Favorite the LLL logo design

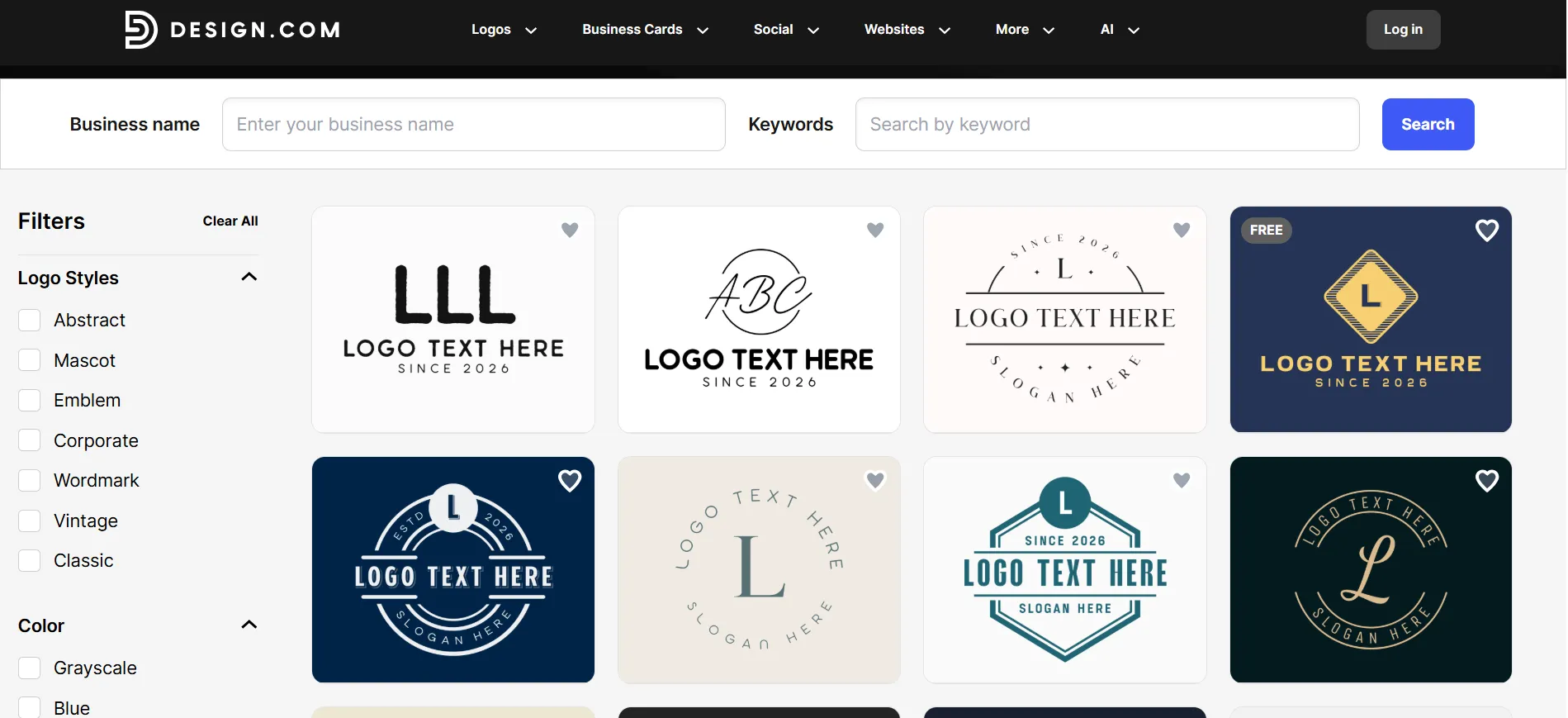570,230
